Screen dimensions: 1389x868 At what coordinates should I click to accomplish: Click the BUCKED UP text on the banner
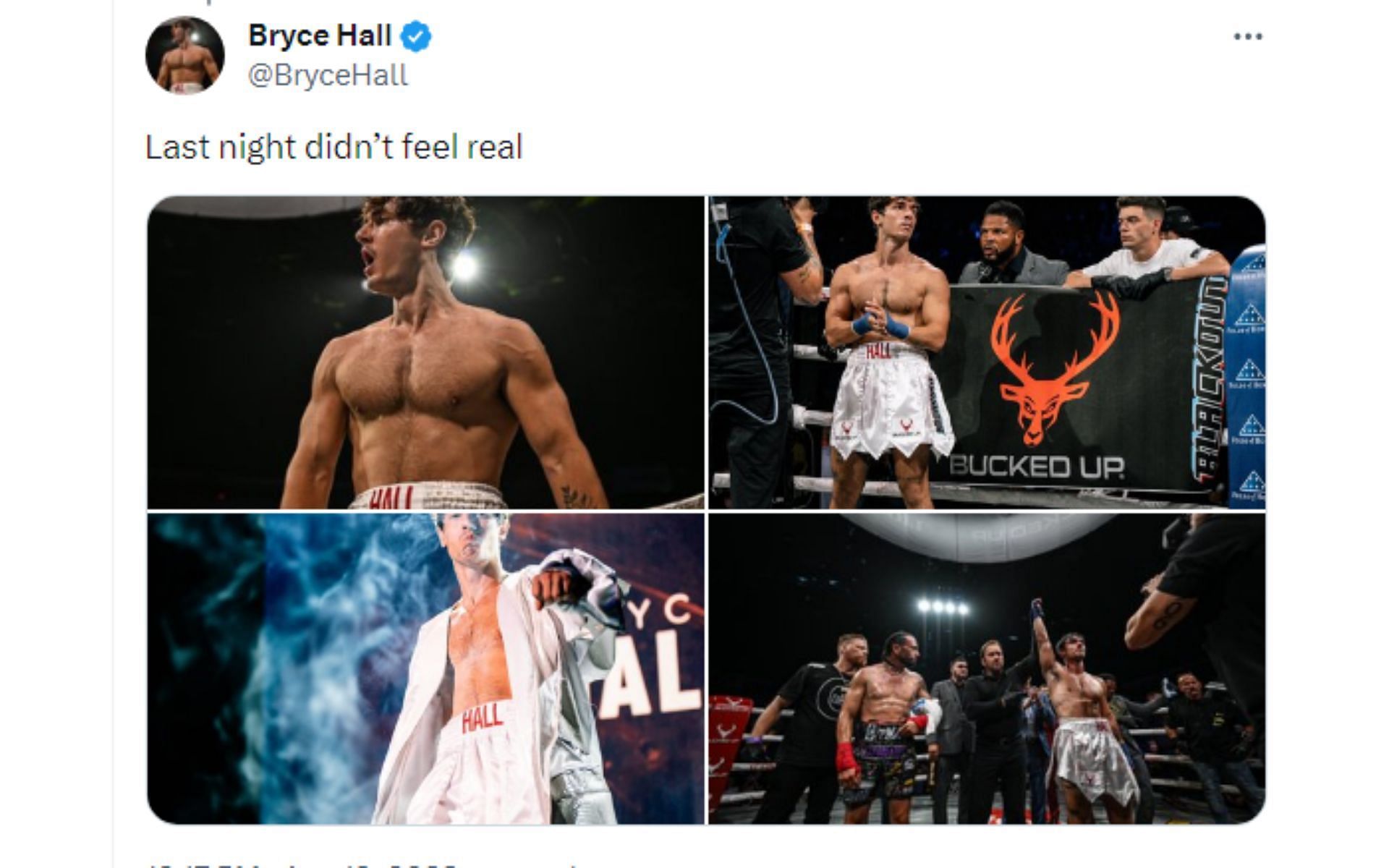click(1037, 467)
